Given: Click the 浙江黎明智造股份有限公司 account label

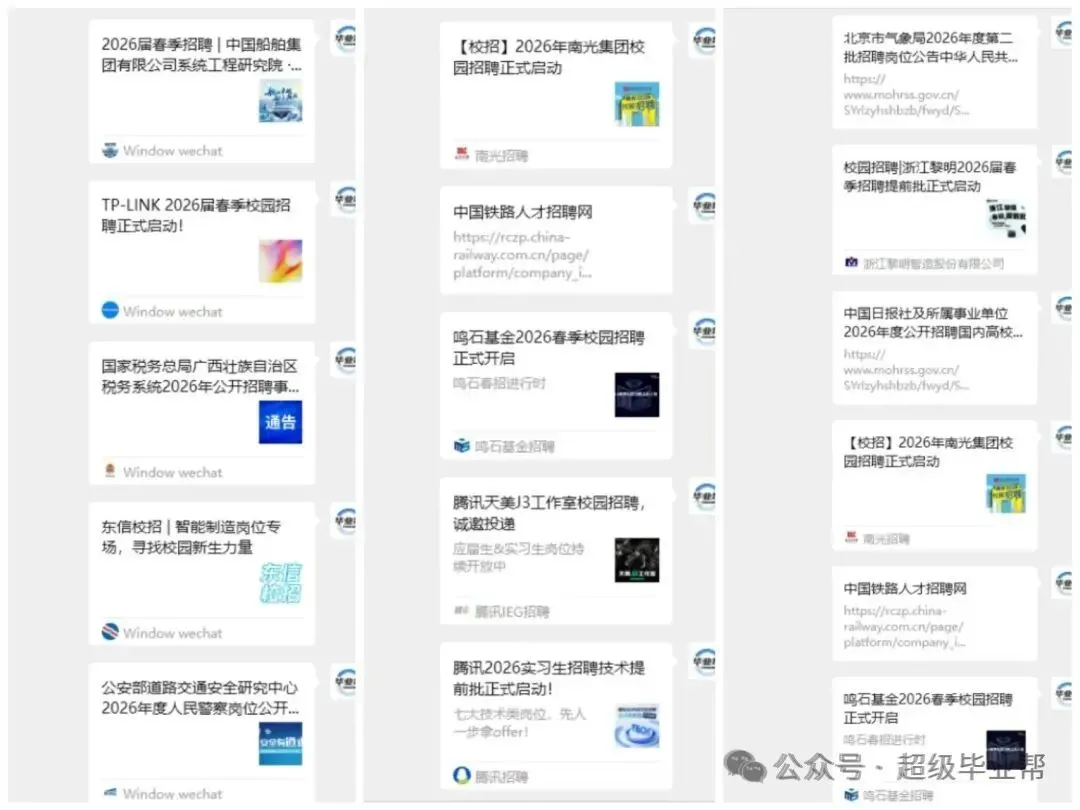Looking at the screenshot, I should point(934,264).
